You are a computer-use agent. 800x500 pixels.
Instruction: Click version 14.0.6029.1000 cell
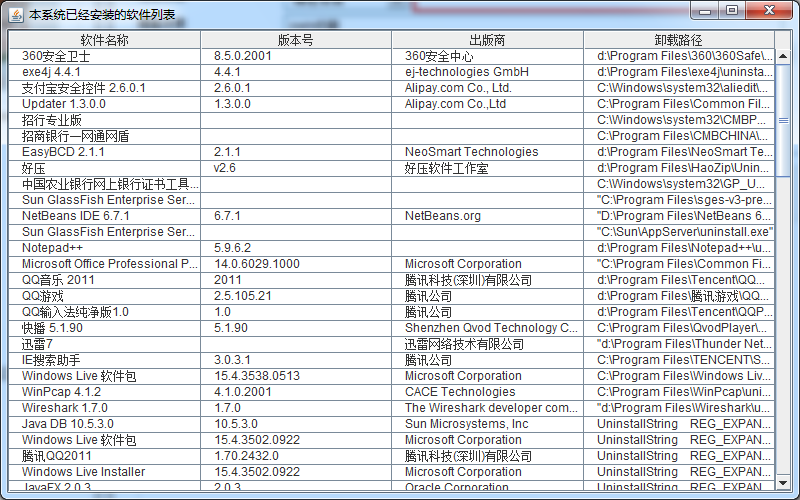[296, 264]
